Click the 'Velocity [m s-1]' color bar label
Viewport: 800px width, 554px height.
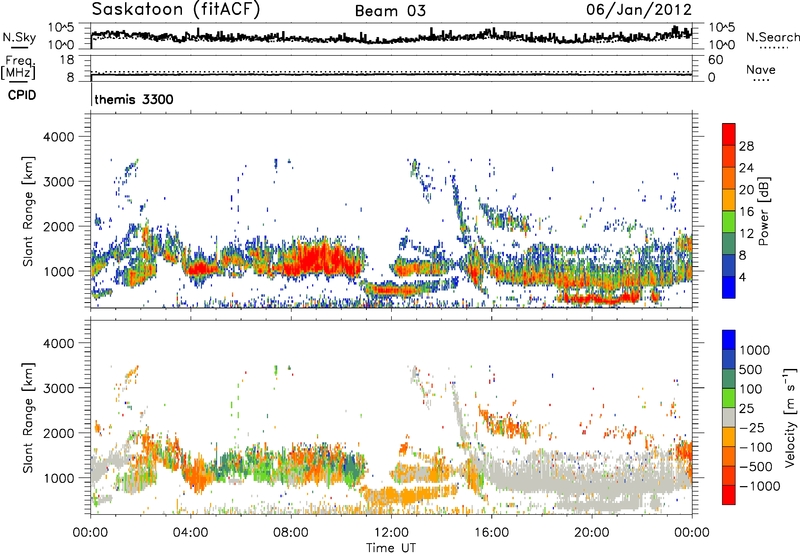[x=791, y=417]
